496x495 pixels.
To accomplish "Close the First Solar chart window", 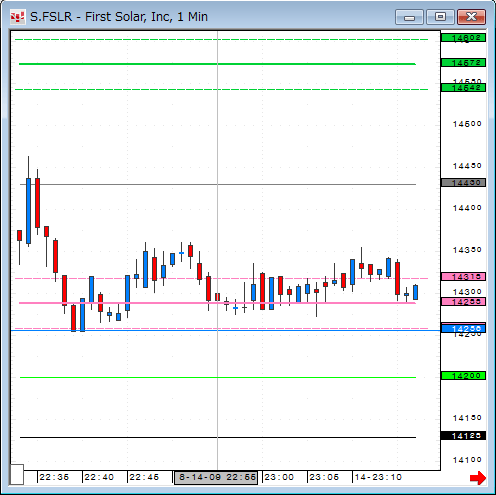I will coord(471,17).
